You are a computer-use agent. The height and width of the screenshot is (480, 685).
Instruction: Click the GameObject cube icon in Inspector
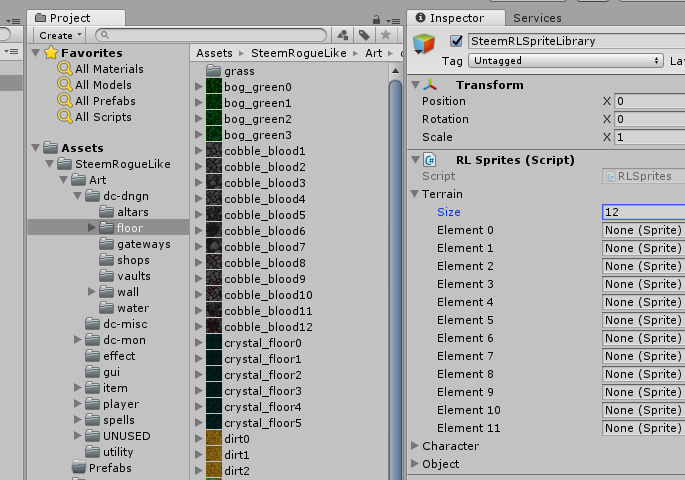click(x=424, y=44)
